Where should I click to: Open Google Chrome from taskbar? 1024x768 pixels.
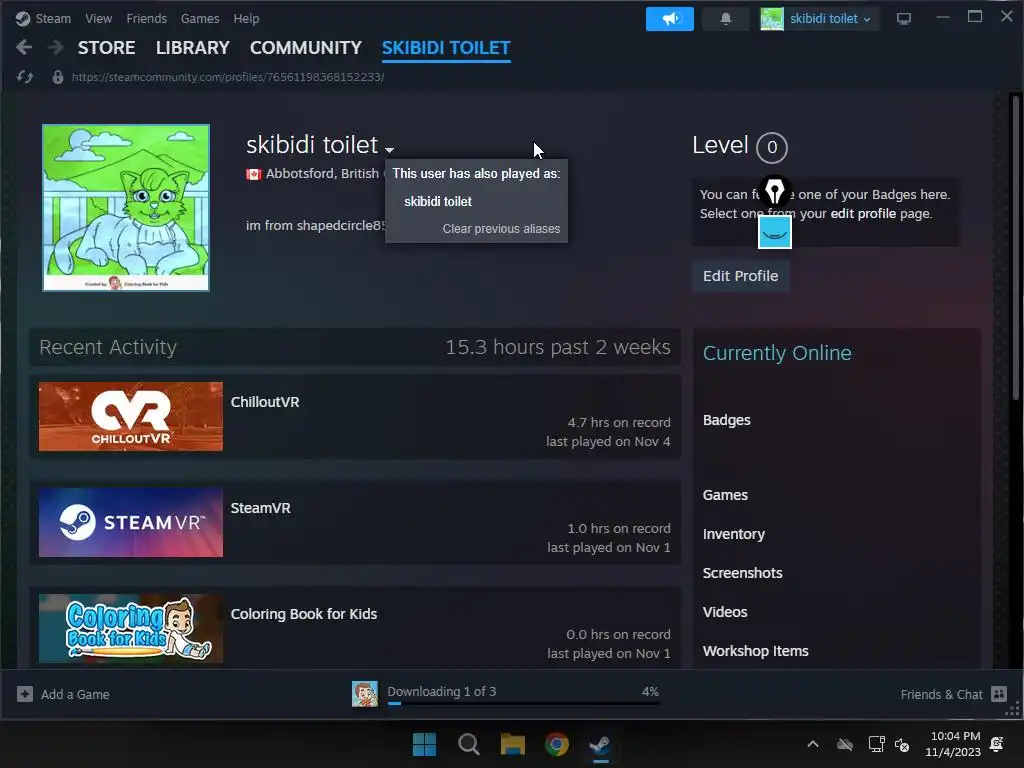(x=557, y=744)
